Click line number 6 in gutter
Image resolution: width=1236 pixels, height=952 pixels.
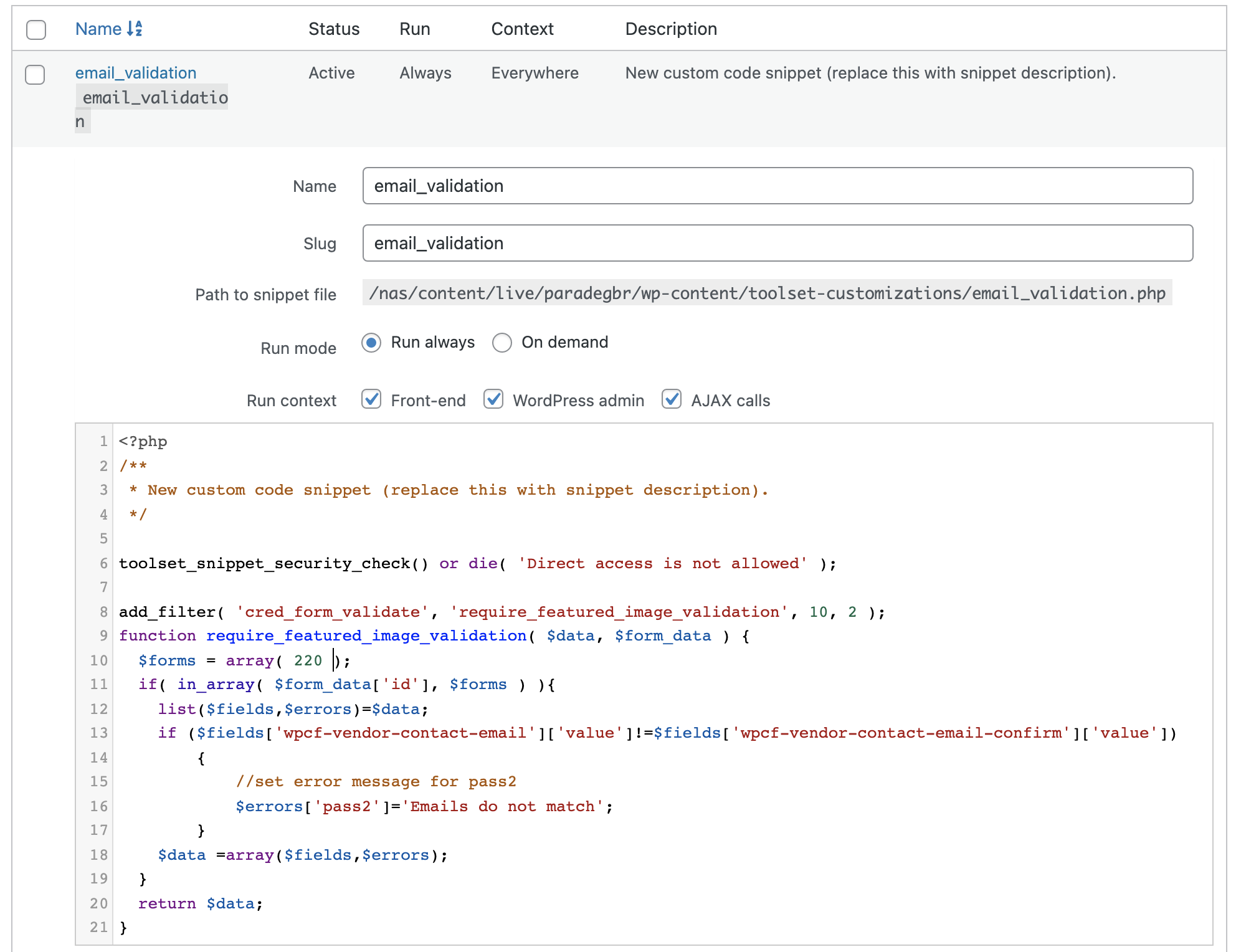click(103, 563)
